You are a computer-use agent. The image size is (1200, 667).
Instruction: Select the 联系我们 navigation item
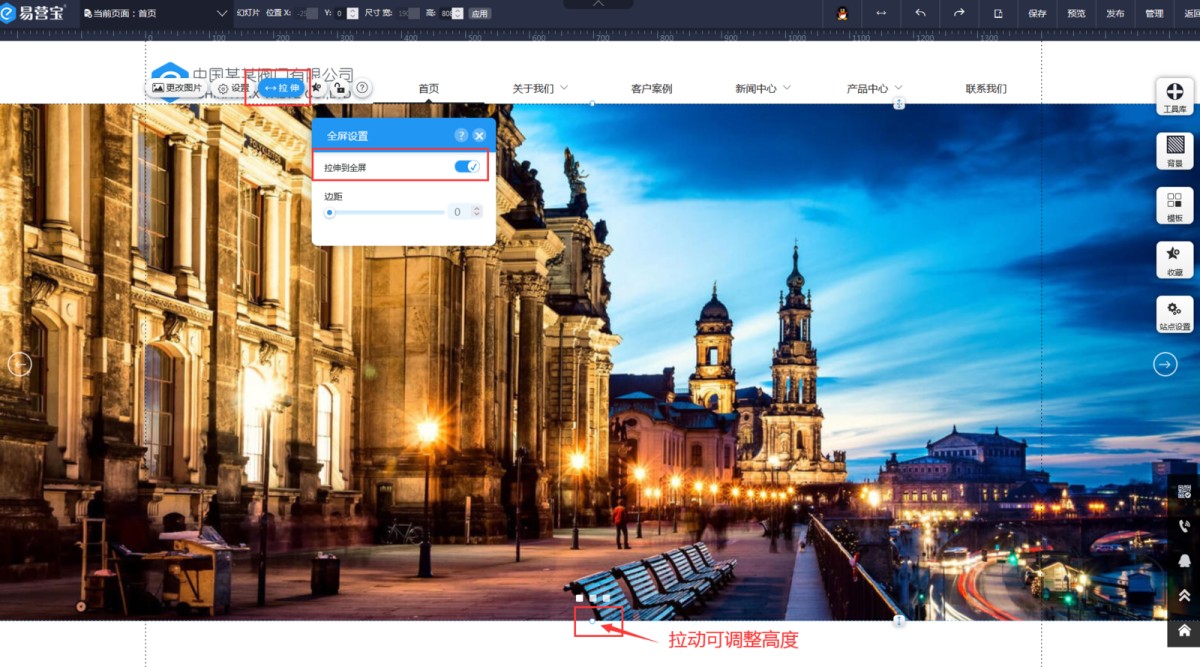pos(985,89)
